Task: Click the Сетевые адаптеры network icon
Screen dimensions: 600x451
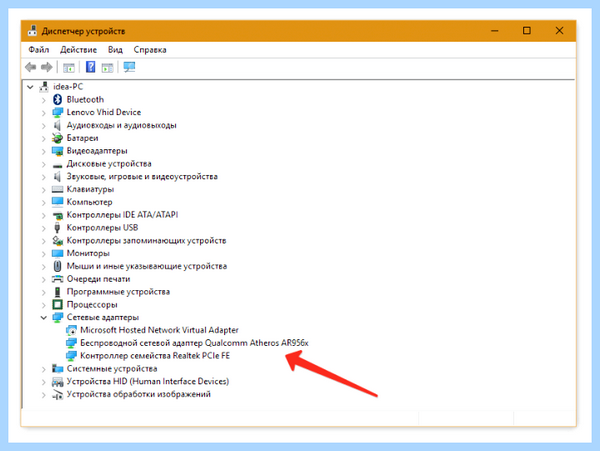Action: pos(57,317)
